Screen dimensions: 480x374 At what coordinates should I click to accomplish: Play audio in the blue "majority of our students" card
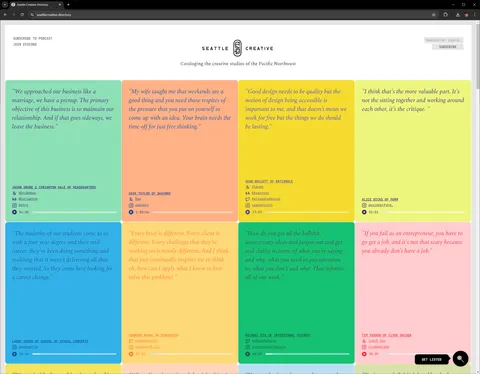[14, 354]
